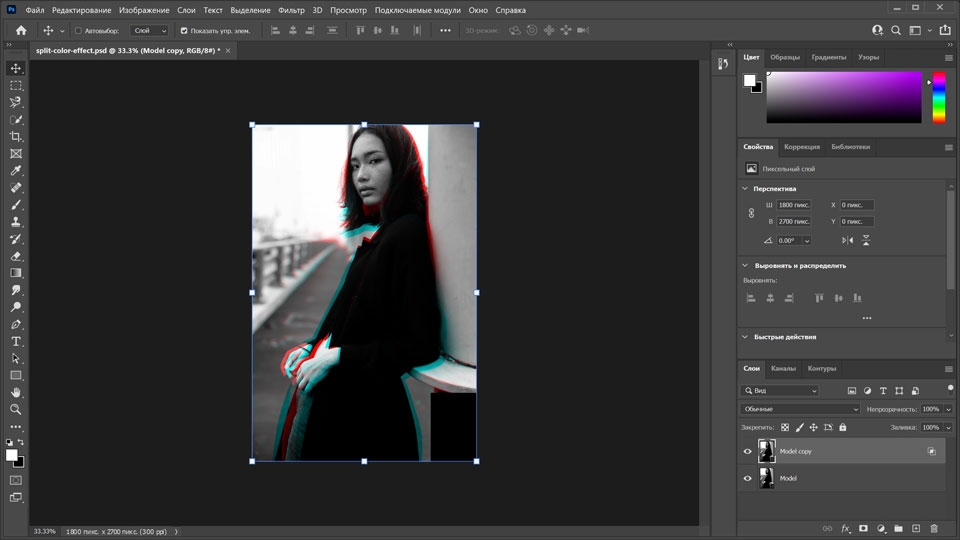Click the fx layer style icon
Screen dimensions: 960x540
845,528
